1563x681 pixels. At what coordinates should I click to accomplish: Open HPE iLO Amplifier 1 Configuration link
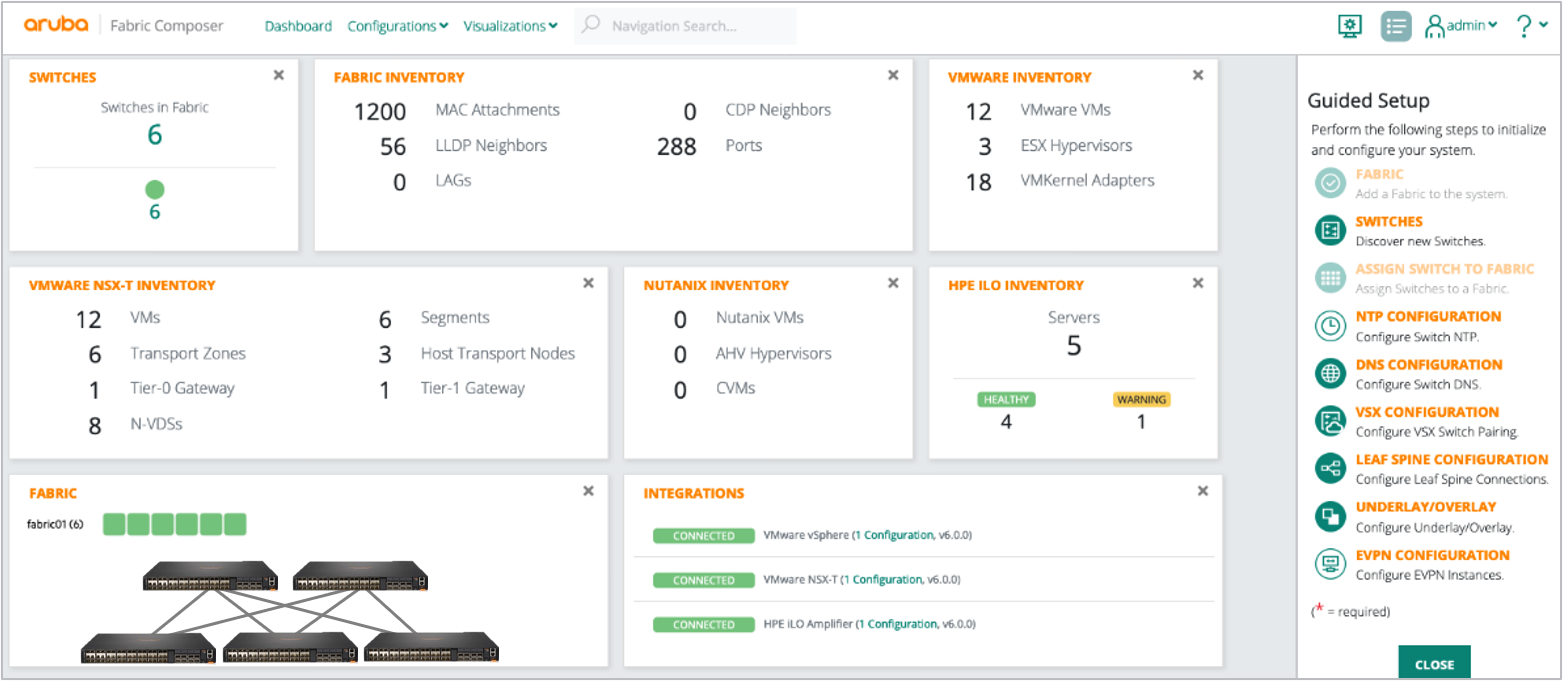[896, 624]
